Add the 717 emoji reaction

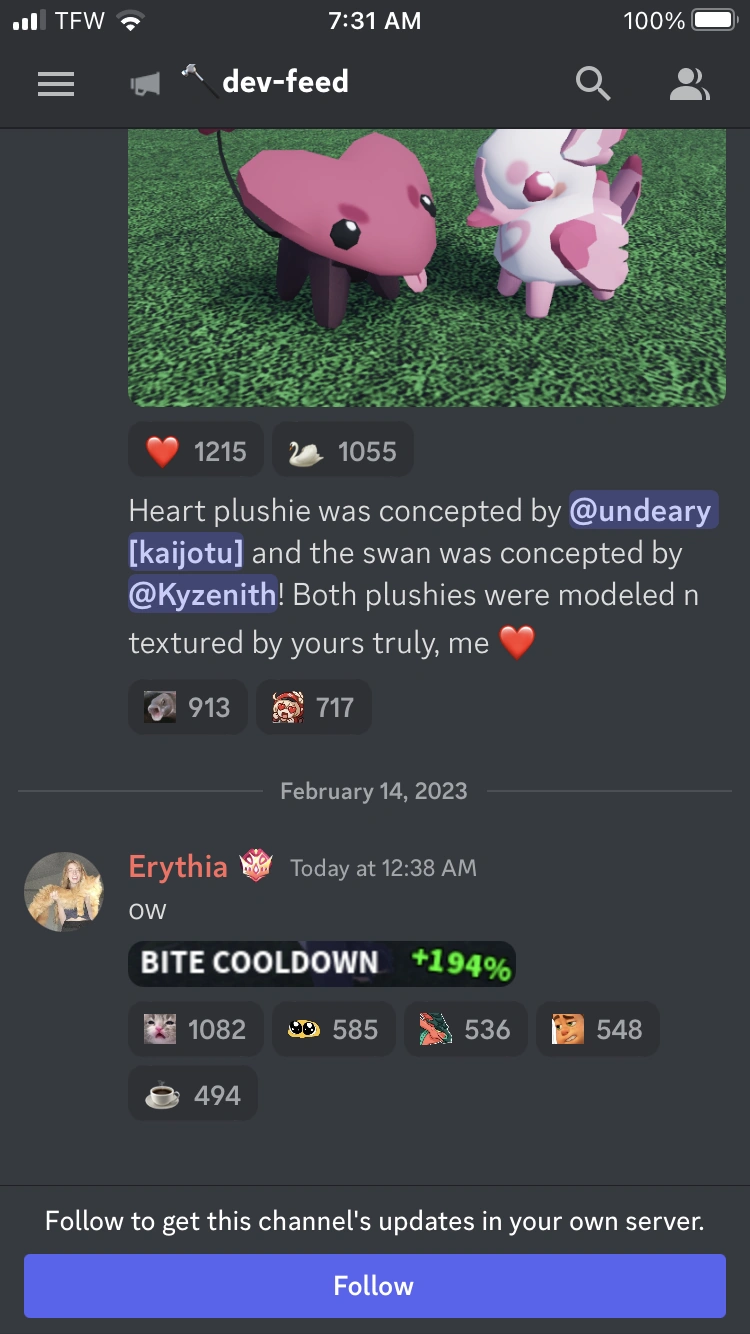(314, 707)
